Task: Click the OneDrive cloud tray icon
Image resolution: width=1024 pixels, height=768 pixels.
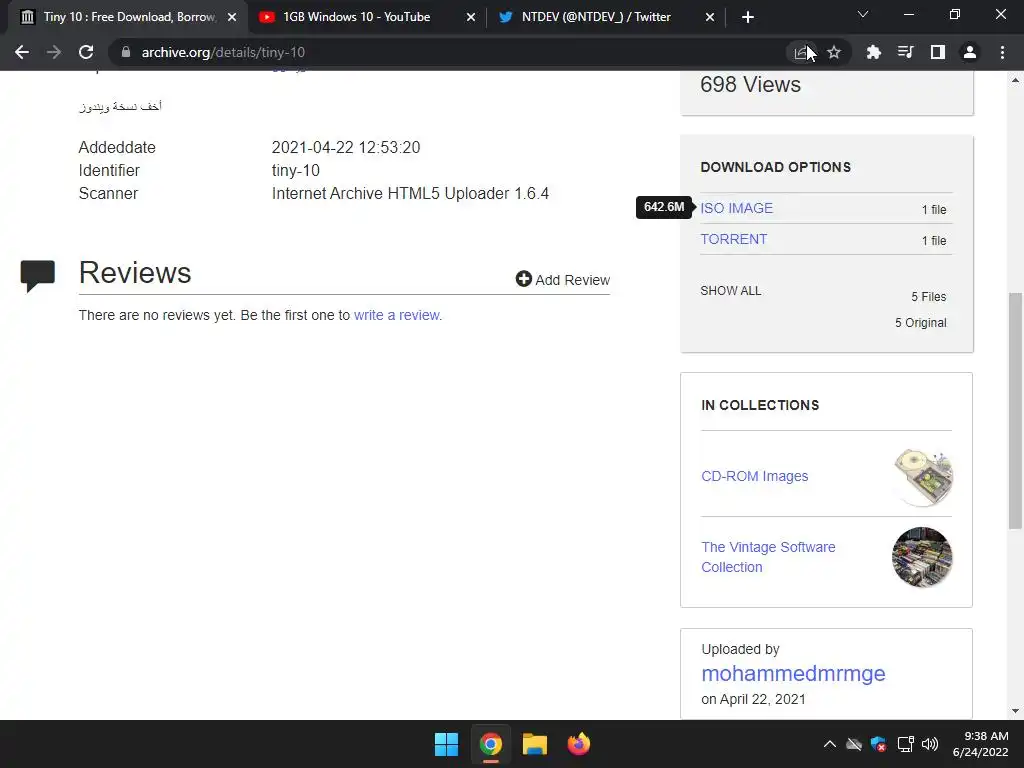Action: [x=854, y=744]
